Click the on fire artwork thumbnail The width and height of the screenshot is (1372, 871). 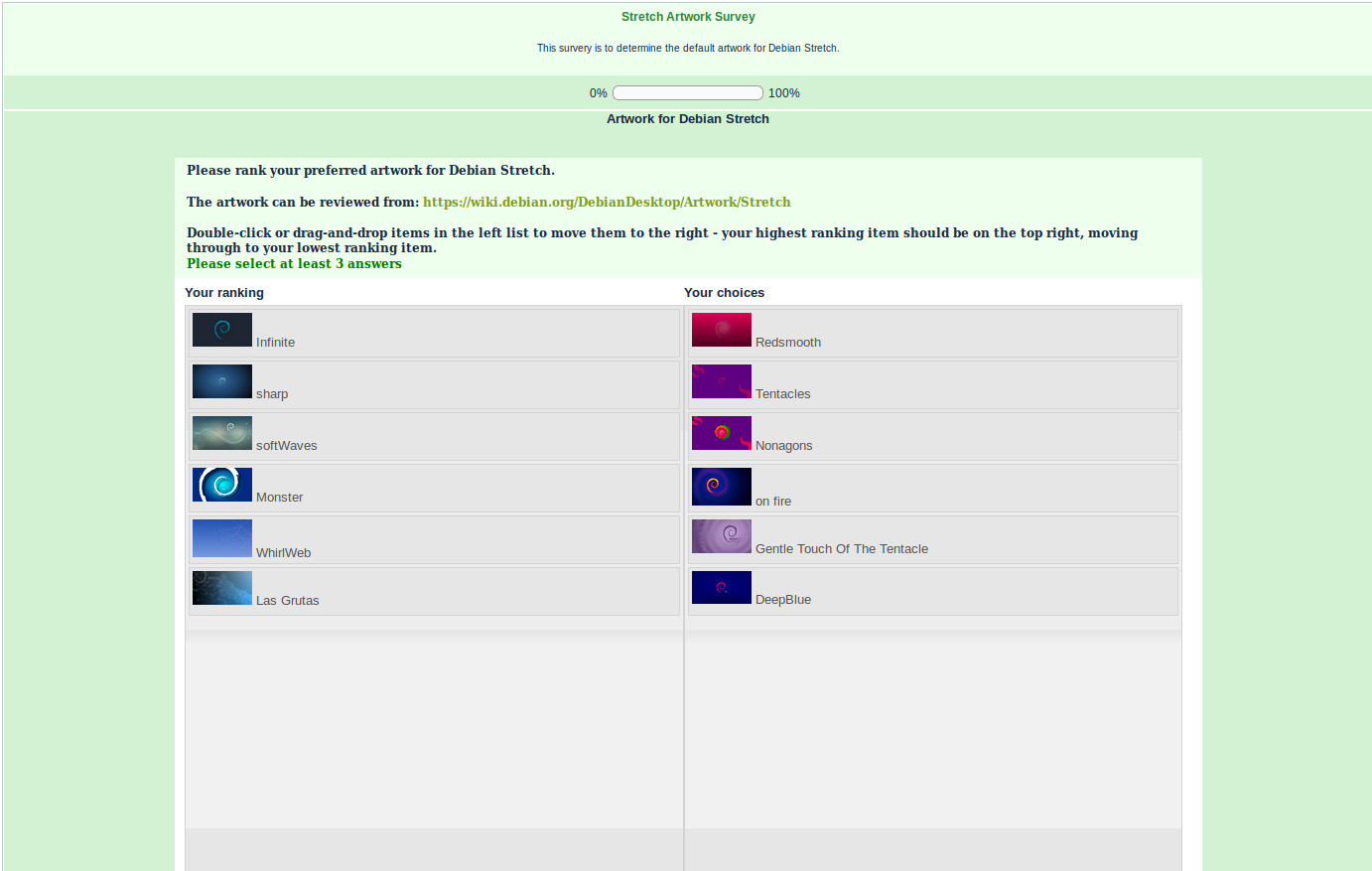722,487
